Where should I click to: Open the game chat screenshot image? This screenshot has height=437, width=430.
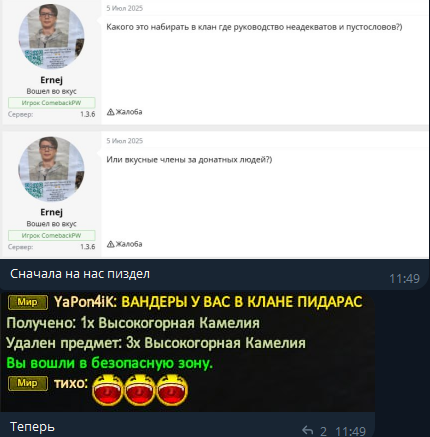187,352
